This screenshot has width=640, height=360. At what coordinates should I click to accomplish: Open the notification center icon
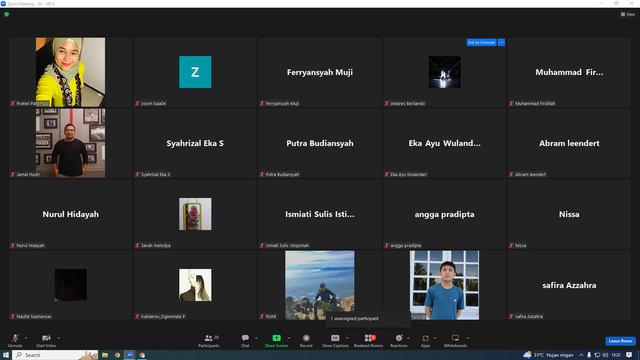tap(629, 355)
